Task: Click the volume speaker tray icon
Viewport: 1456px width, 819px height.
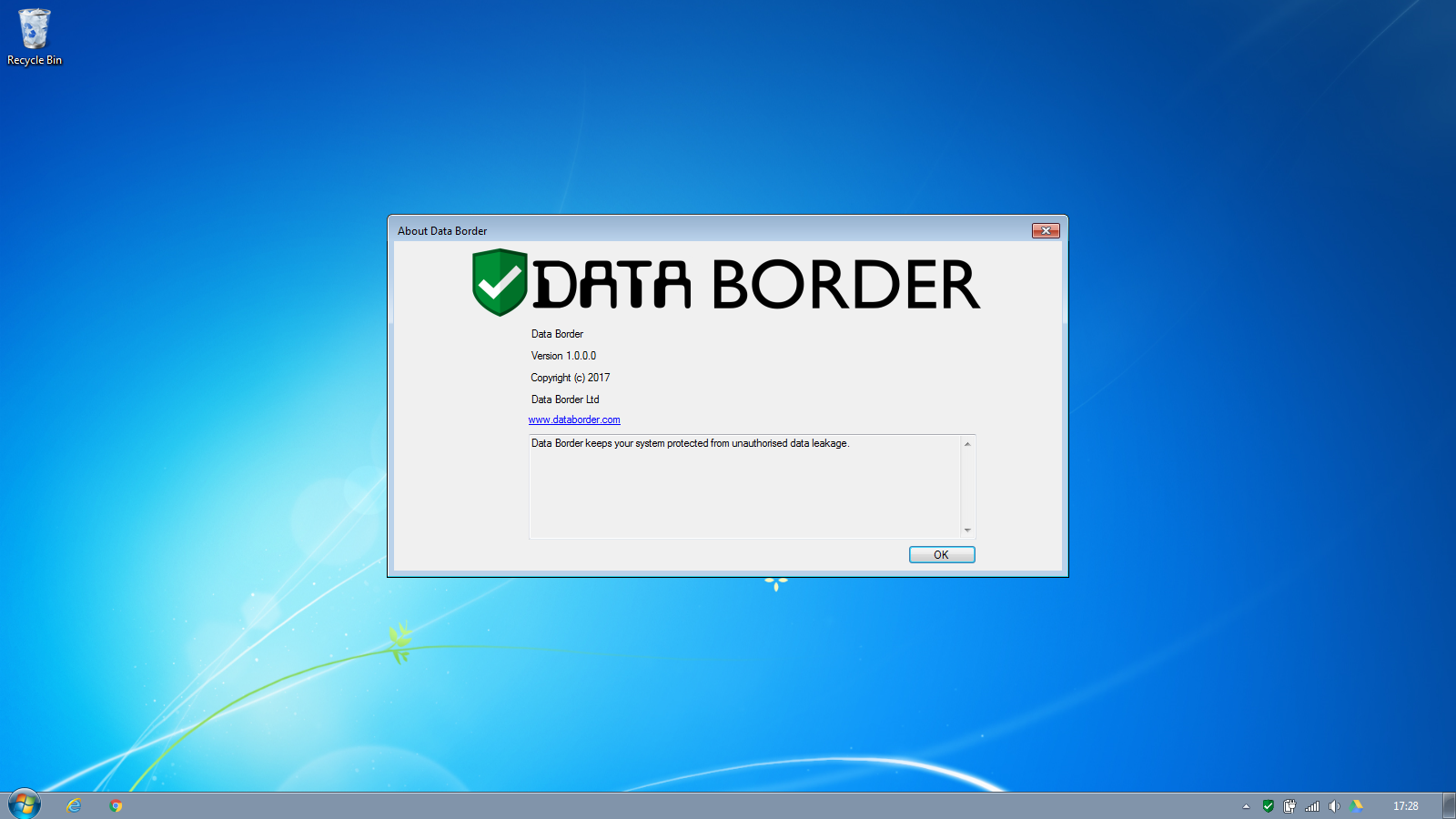Action: point(1334,806)
